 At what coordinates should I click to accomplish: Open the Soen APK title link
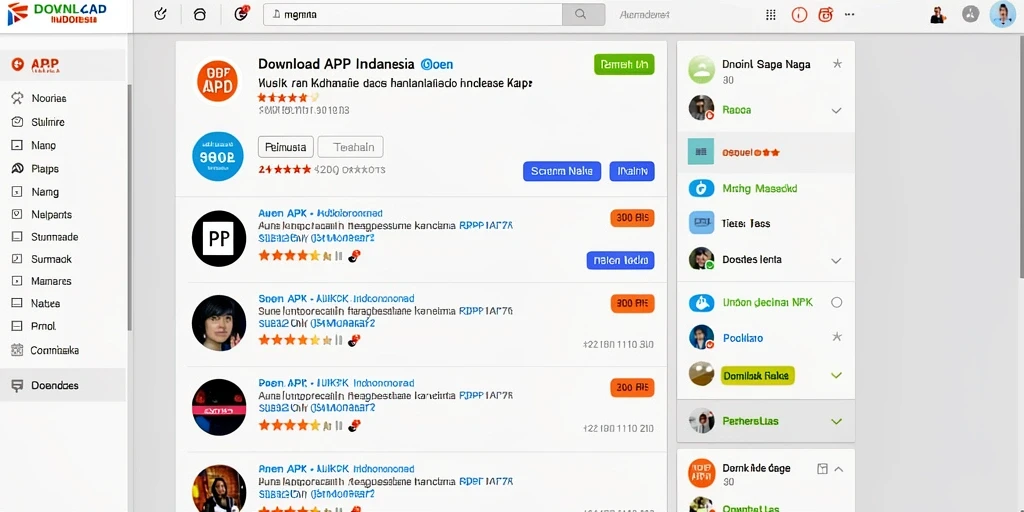click(x=336, y=298)
